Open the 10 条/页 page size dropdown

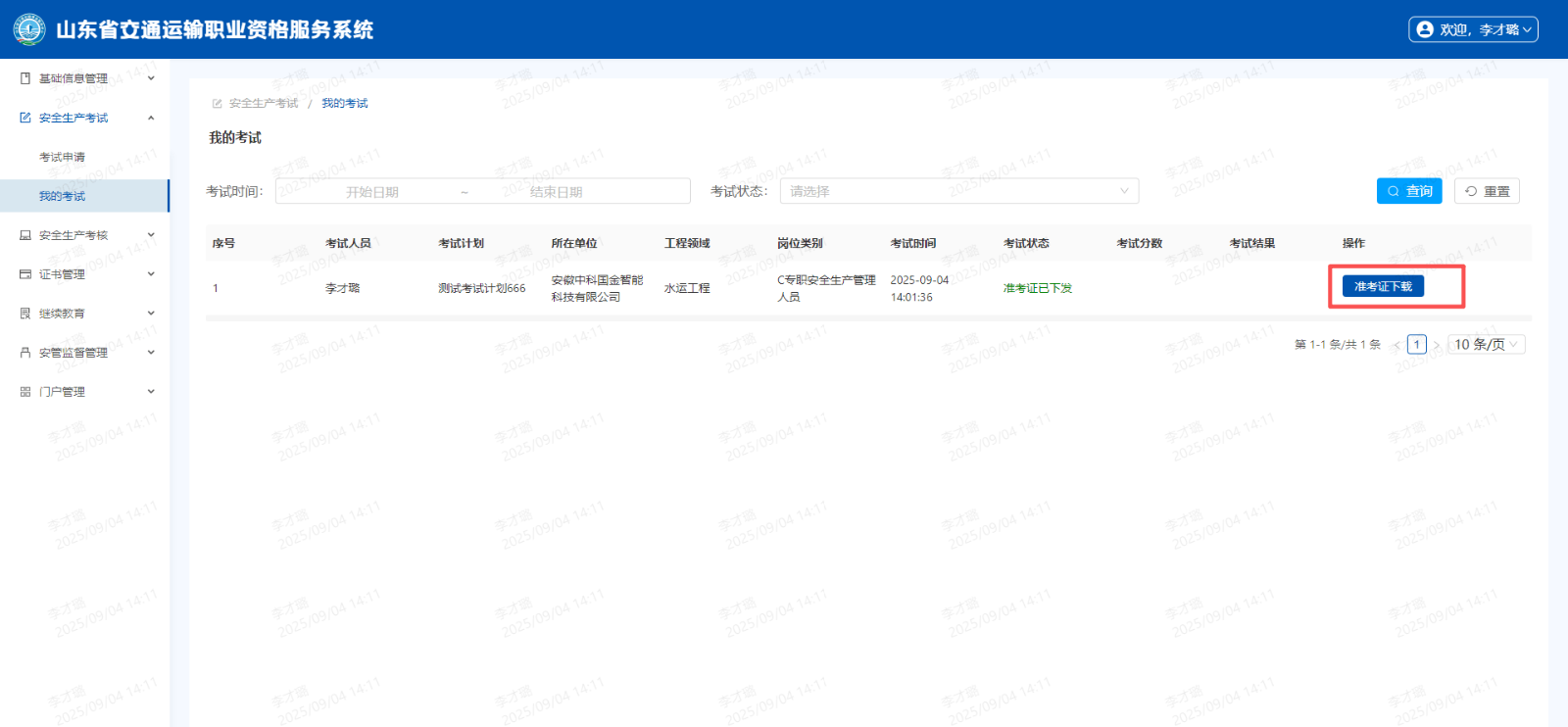[1488, 345]
